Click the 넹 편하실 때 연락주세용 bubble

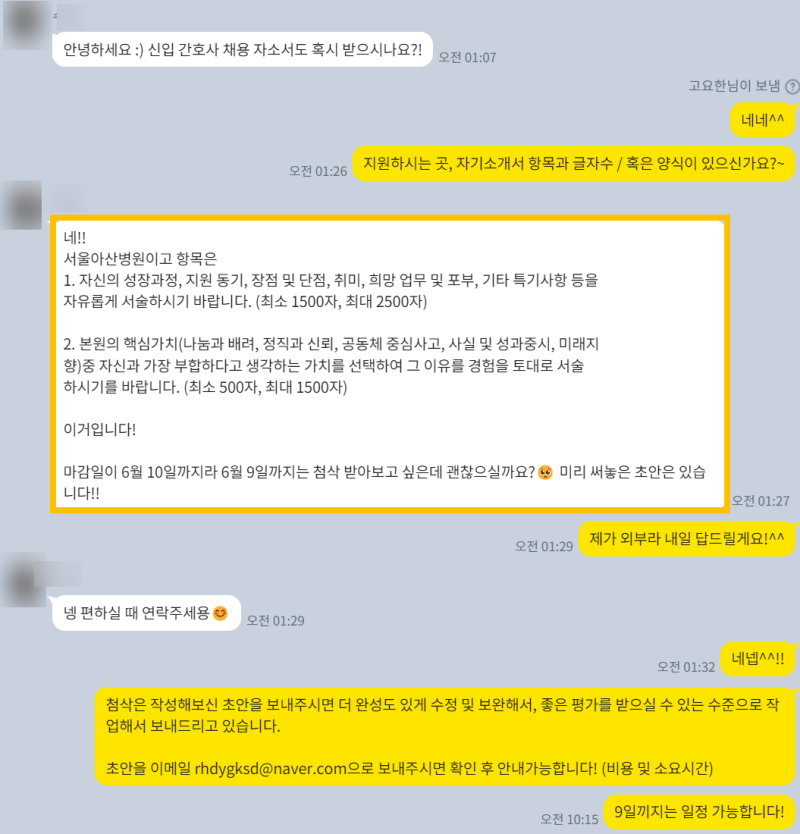(146, 613)
